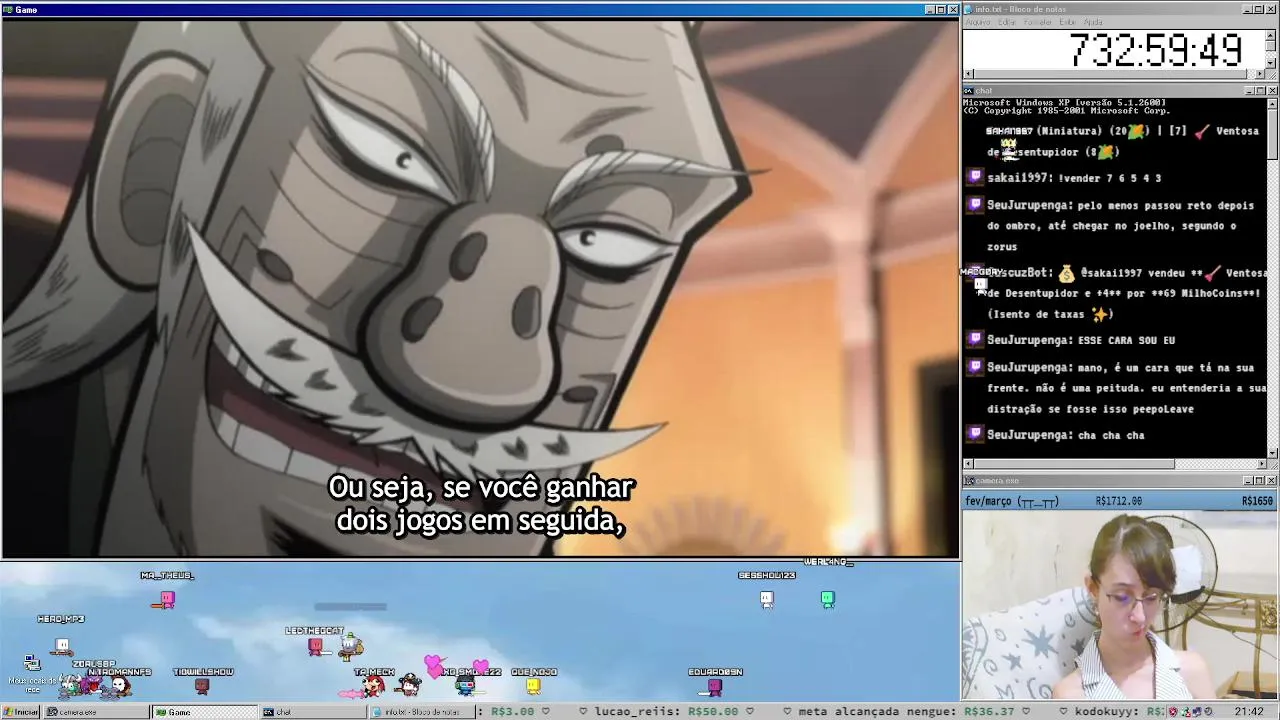Screen dimensions: 1280x720
Task: Click the QUE_NOJO yellow avatar
Action: coord(533,686)
